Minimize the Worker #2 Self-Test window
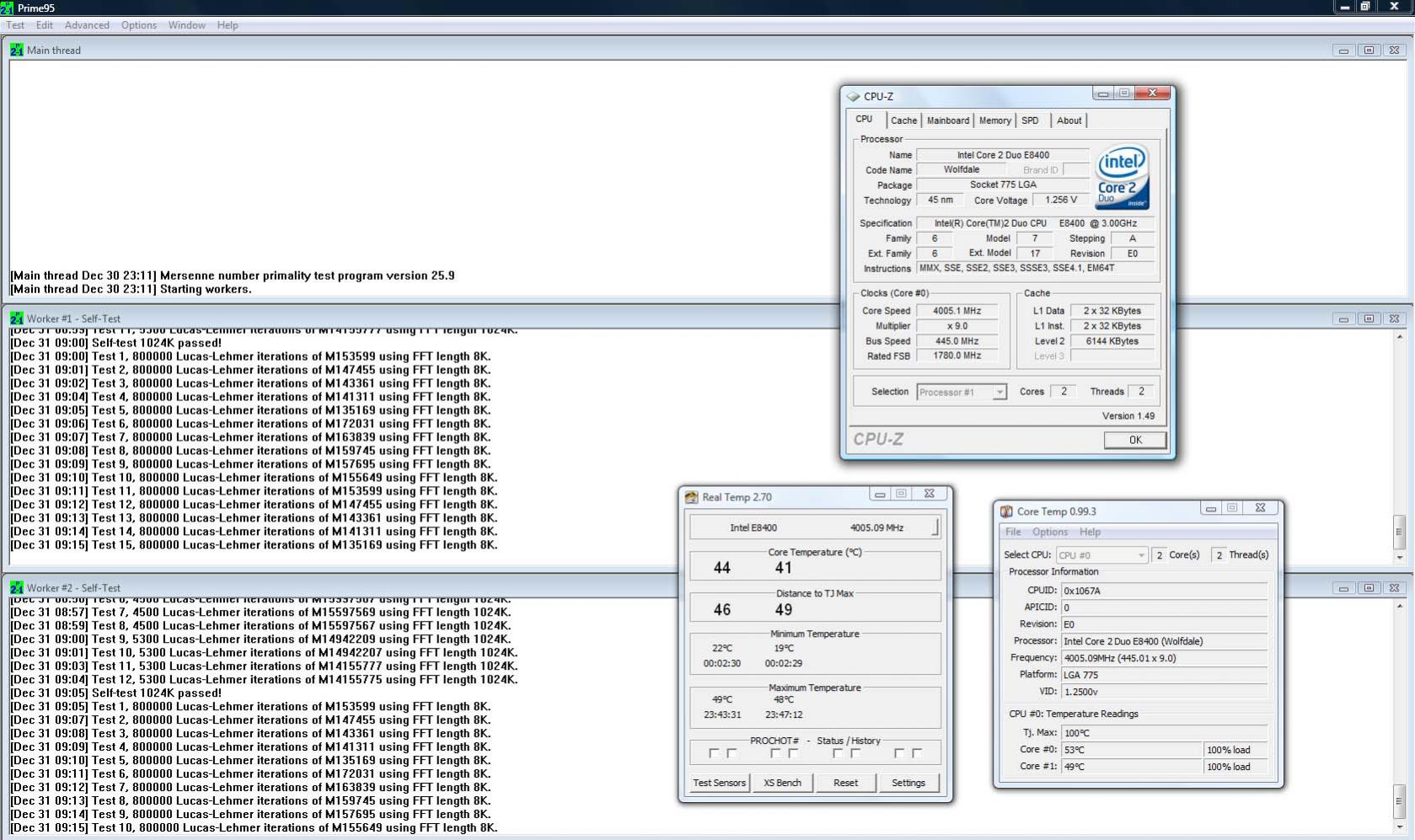This screenshot has height=840, width=1415. (1343, 588)
